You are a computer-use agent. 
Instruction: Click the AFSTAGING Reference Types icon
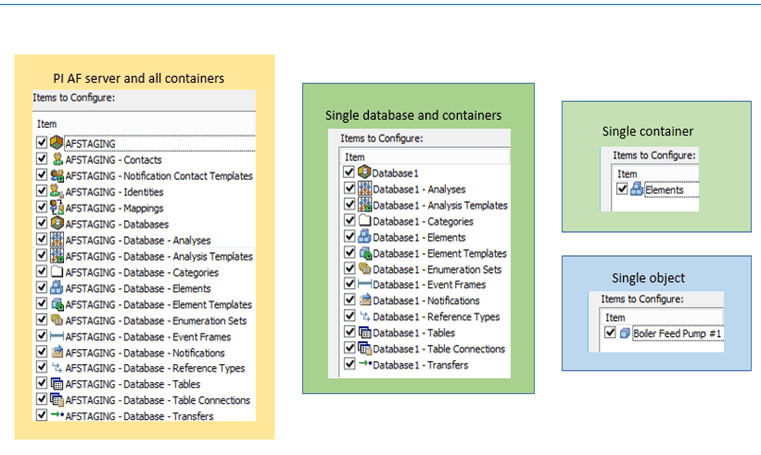click(x=57, y=367)
